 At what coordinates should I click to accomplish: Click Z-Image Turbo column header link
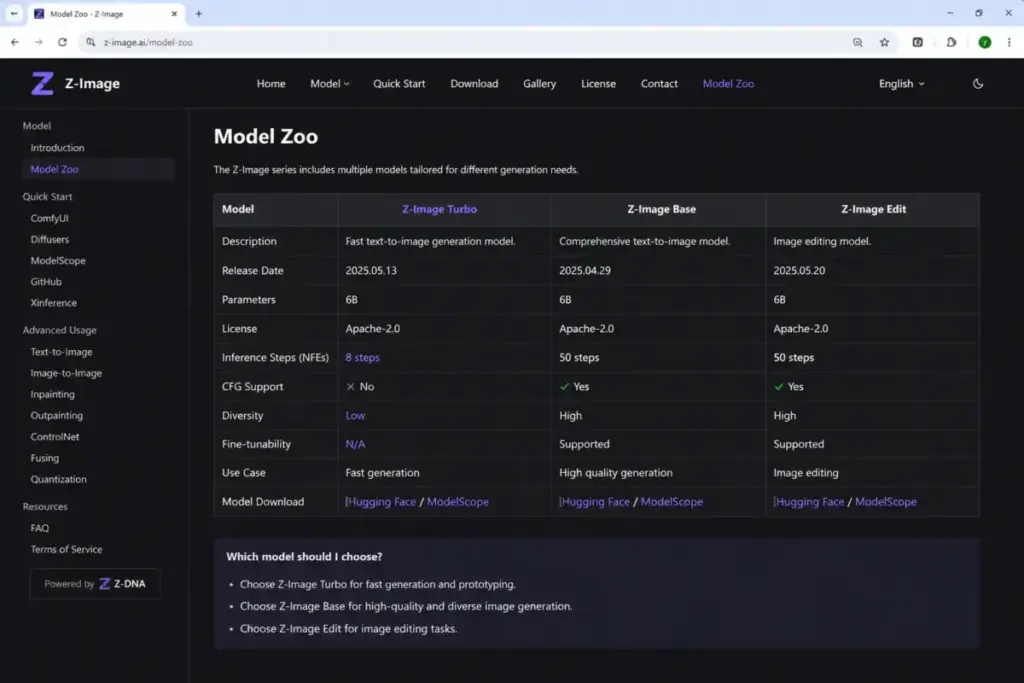440,209
